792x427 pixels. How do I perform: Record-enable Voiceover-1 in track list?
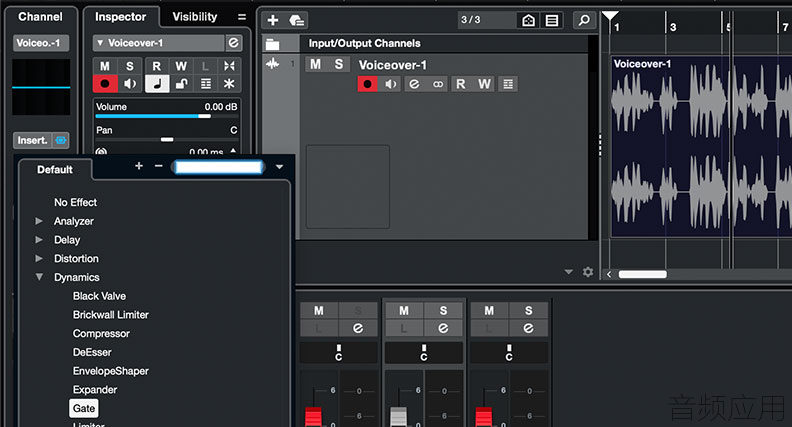pyautogui.click(x=368, y=84)
